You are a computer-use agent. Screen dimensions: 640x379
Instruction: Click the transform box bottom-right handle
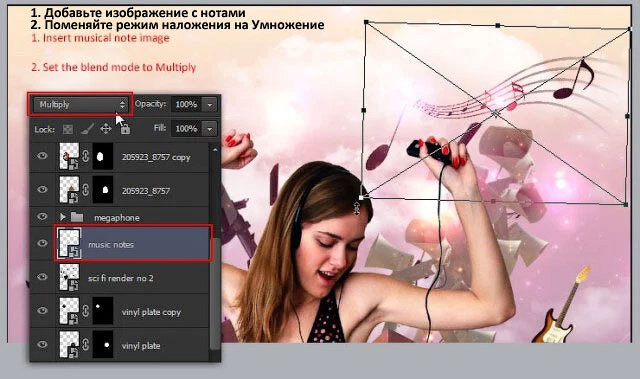click(626, 204)
